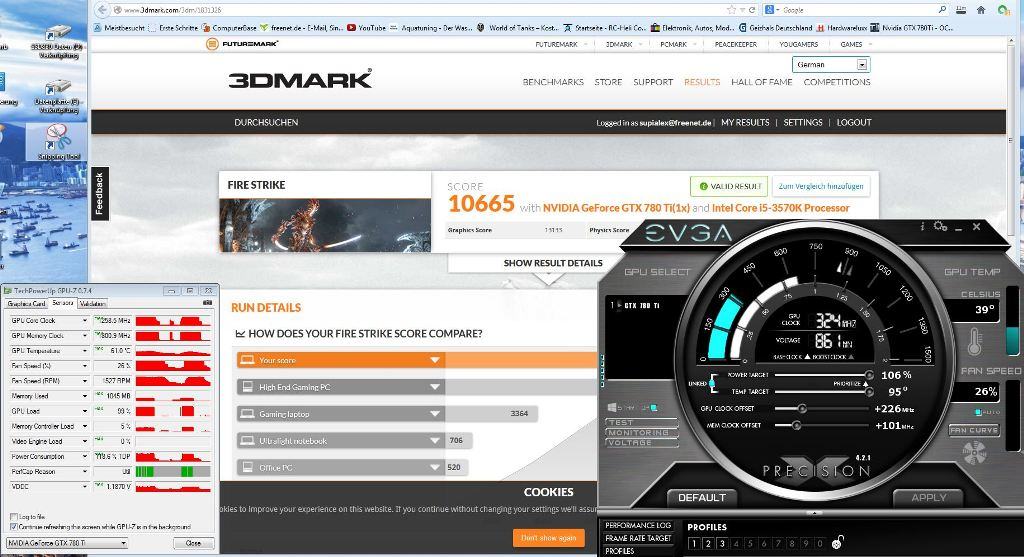Click the thermometer icon under GPU Temp
This screenshot has width=1024, height=557.
974,341
